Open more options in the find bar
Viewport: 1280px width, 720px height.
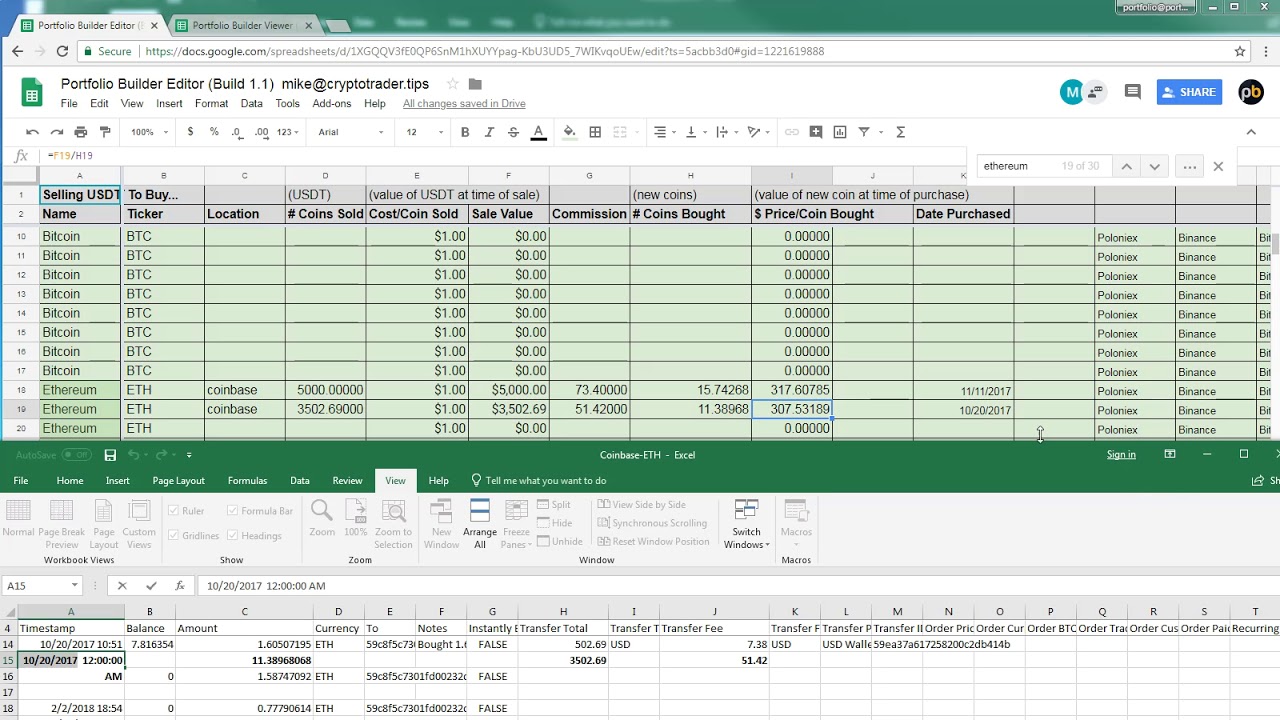1189,167
